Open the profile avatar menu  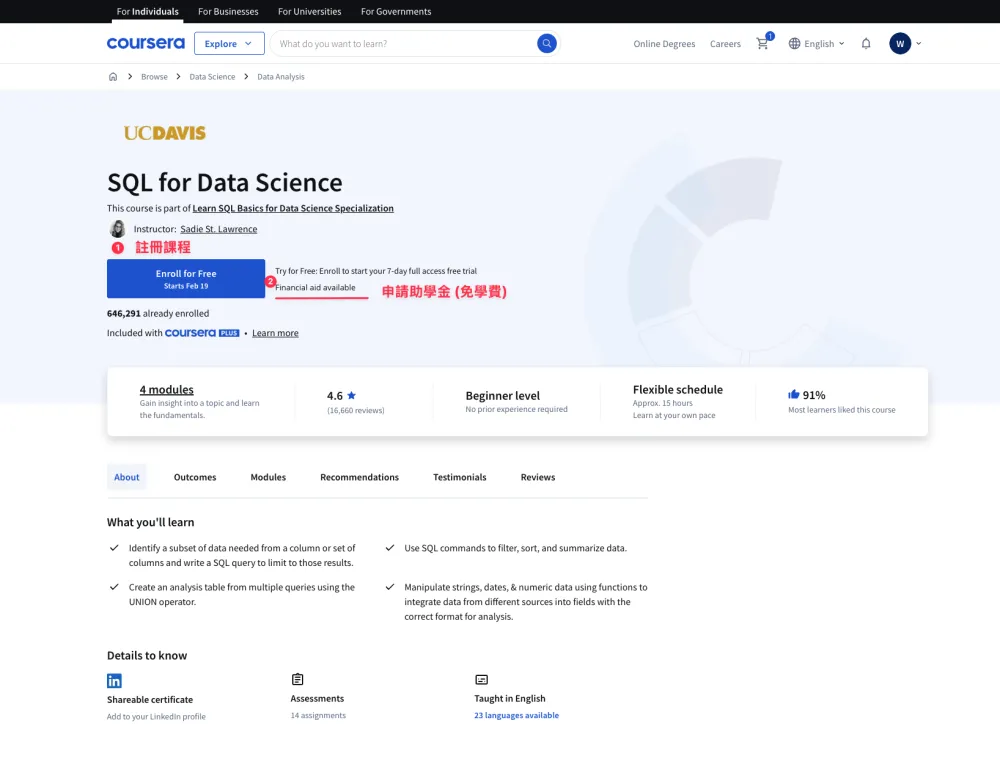tap(899, 43)
